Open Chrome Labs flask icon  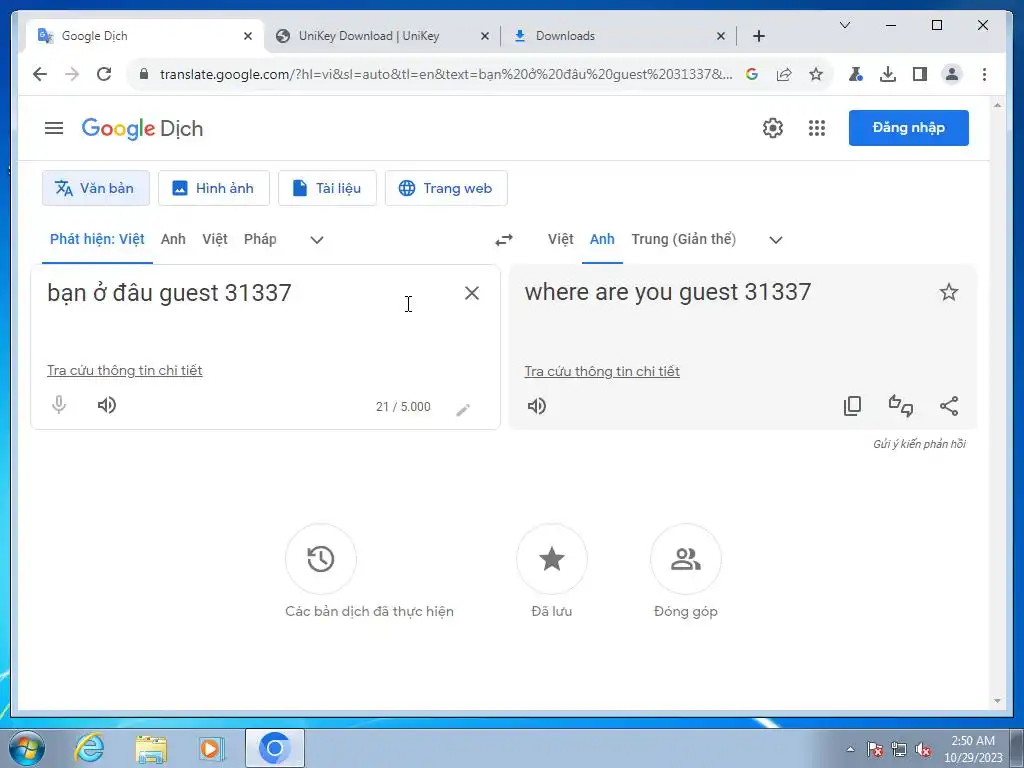click(856, 74)
